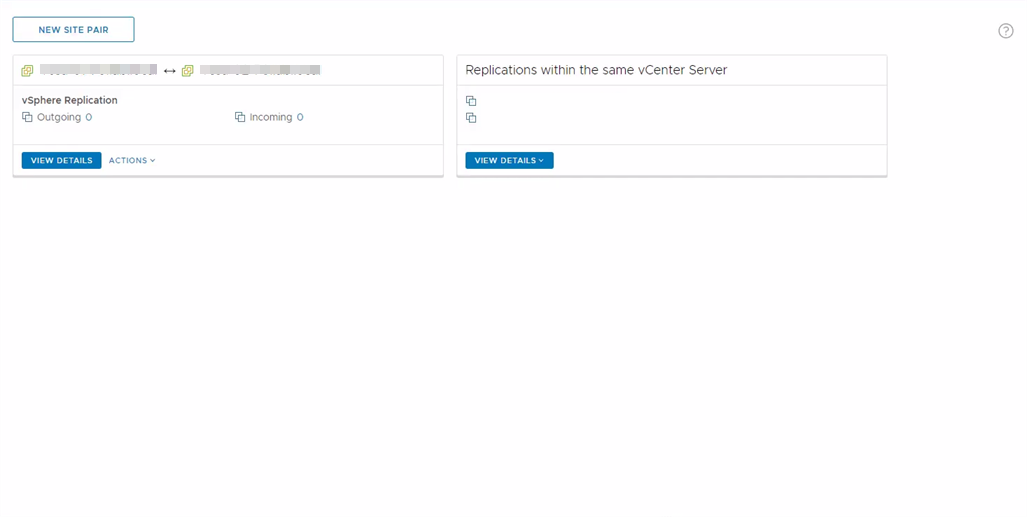Click the Incoming label text
This screenshot has width=1027, height=517.
coord(271,117)
